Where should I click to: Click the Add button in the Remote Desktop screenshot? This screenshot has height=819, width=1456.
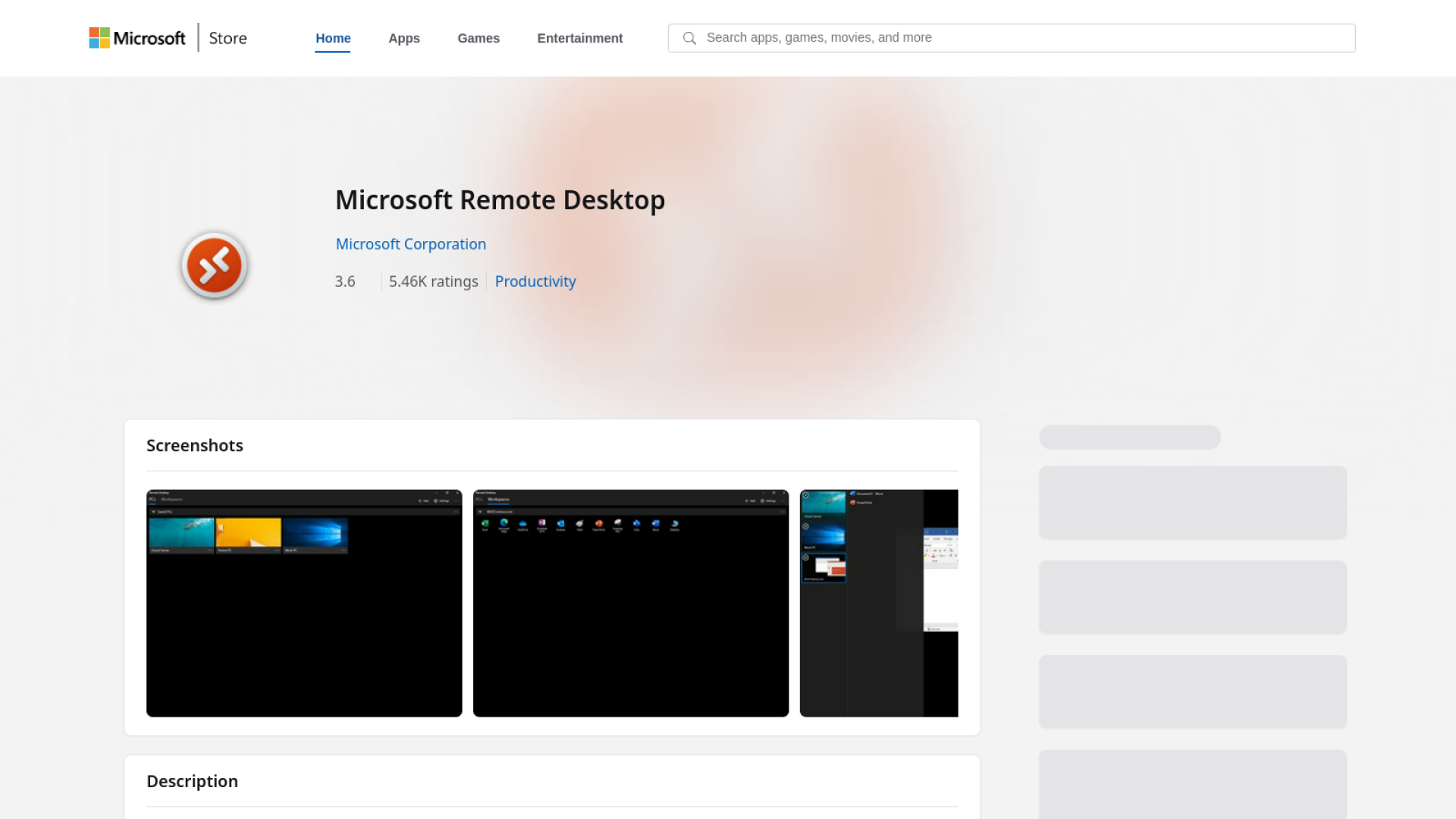(423, 500)
